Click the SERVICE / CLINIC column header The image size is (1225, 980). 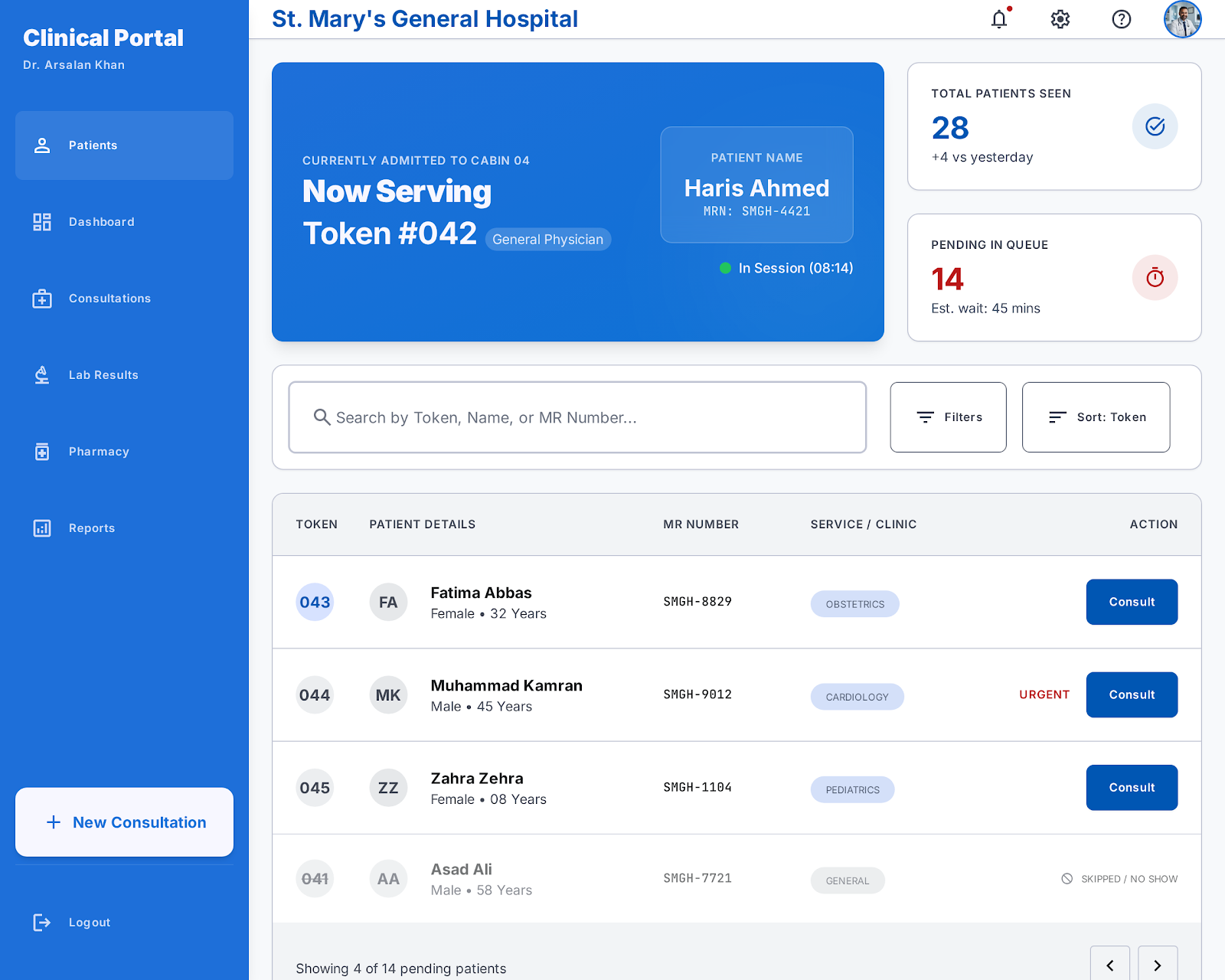864,524
